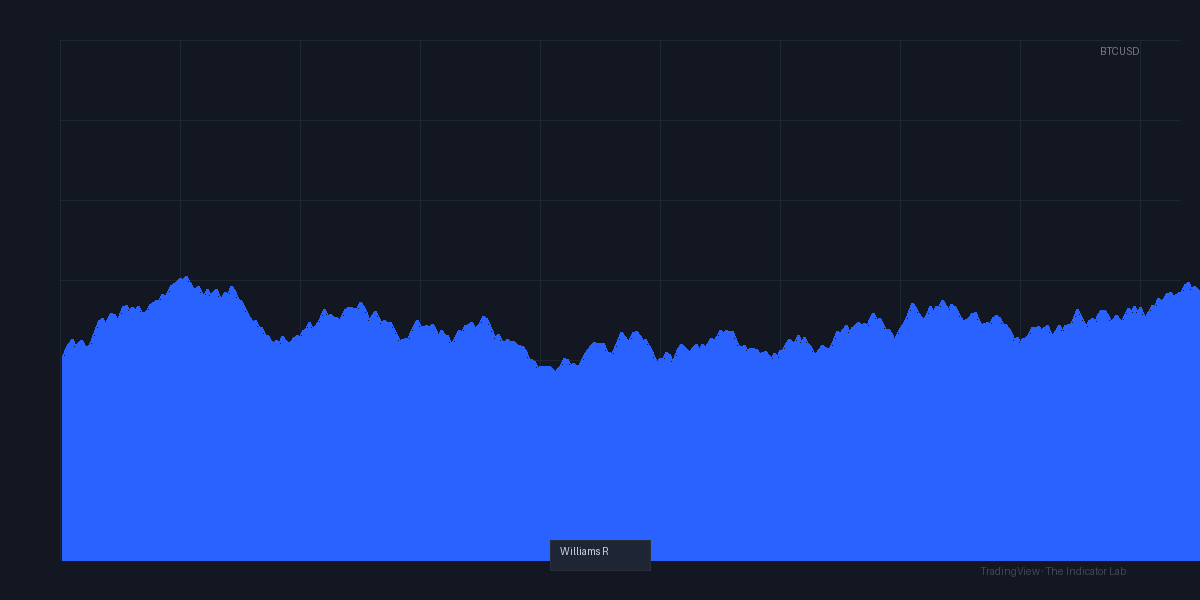Click the highest peak of the blue area chart
1200x600 pixels.
click(186, 277)
